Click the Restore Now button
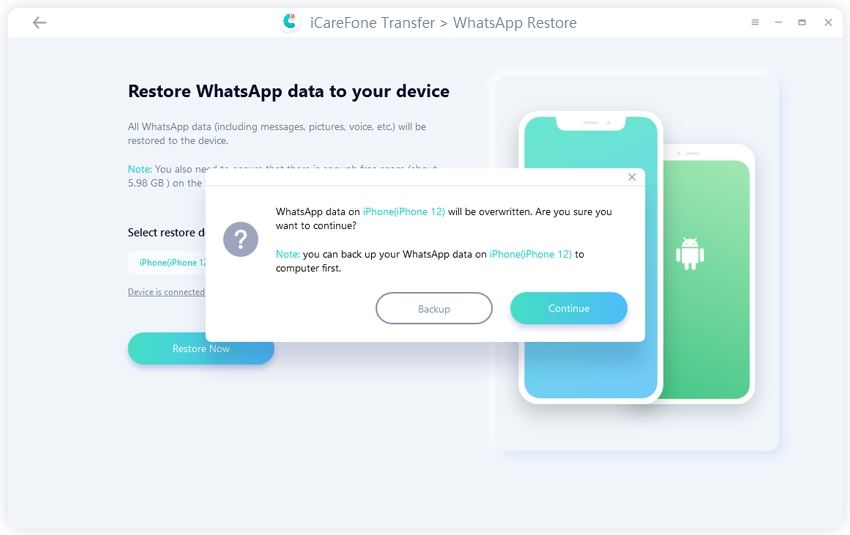 coord(201,349)
